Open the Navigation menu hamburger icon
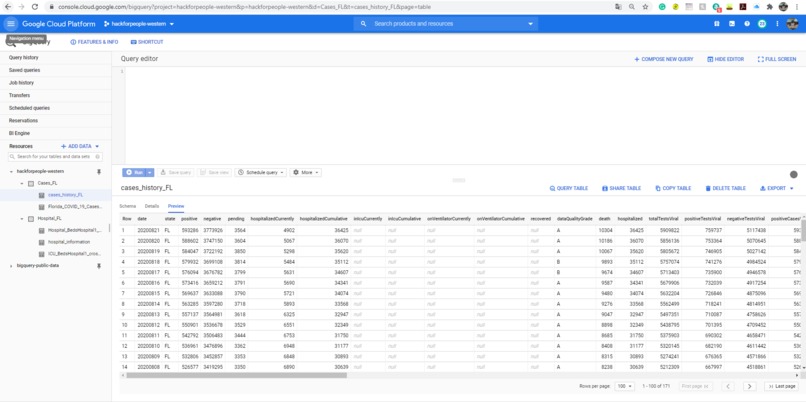 click(11, 24)
